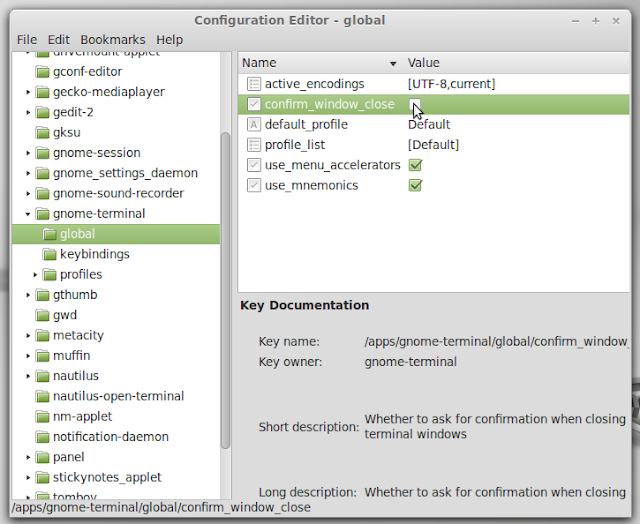Click the boolean-type icon beside use_mnemonics
This screenshot has height=524, width=640.
pyautogui.click(x=253, y=186)
